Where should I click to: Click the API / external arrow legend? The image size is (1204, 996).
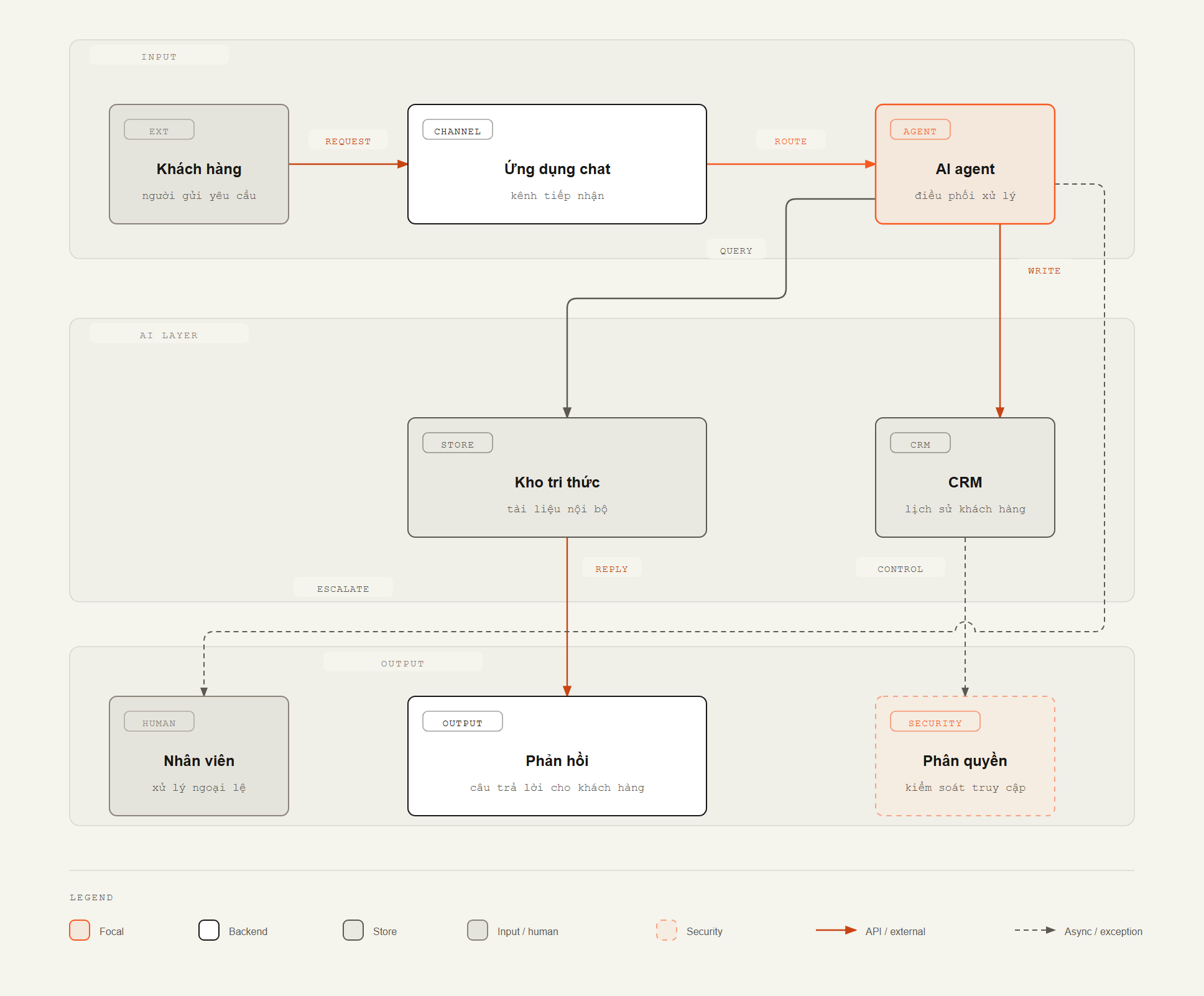click(836, 930)
